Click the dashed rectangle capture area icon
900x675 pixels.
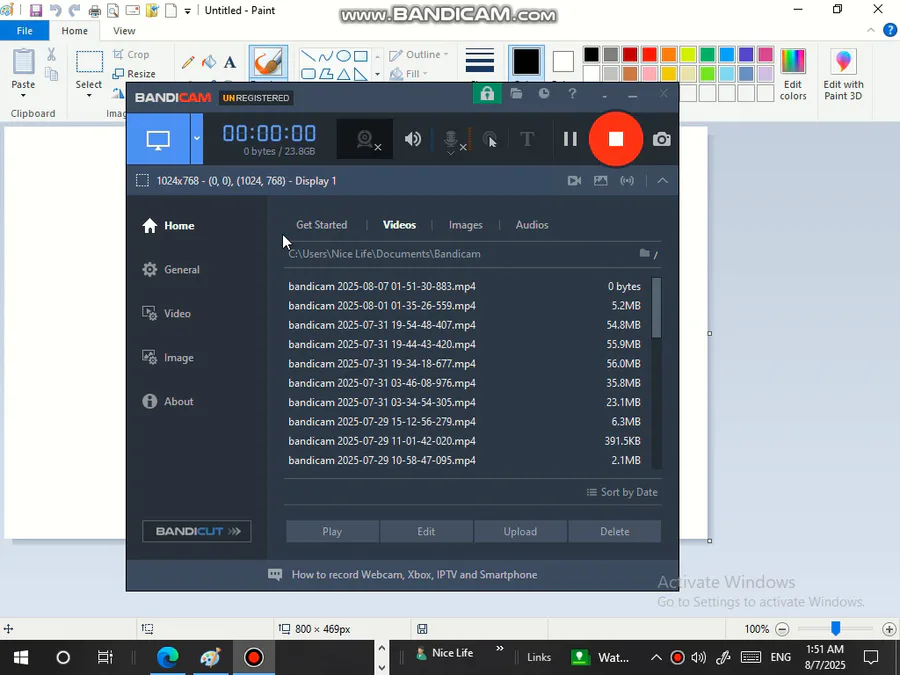142,181
